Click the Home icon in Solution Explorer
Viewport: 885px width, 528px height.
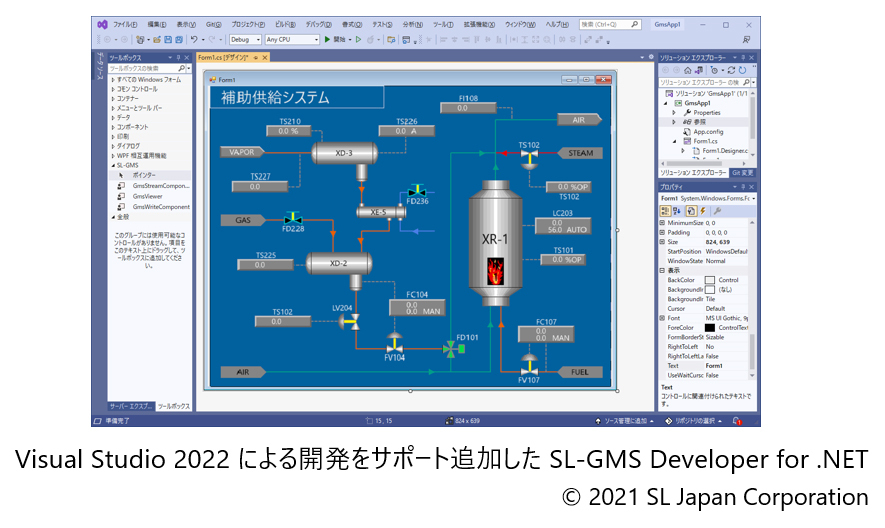click(687, 70)
